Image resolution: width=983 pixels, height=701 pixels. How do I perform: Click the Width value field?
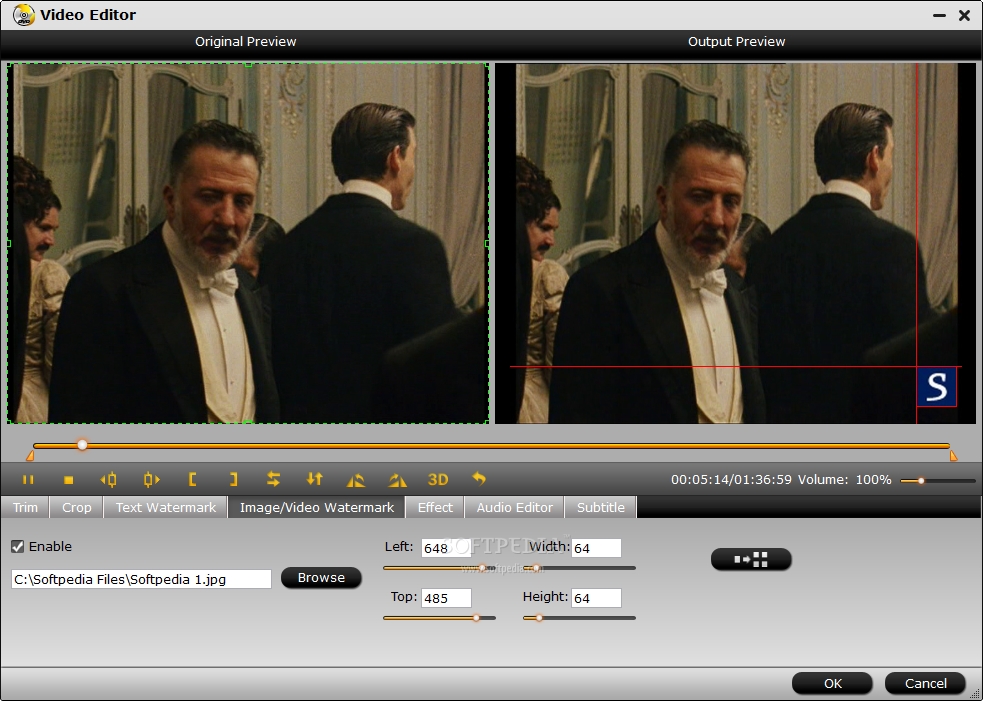point(596,548)
